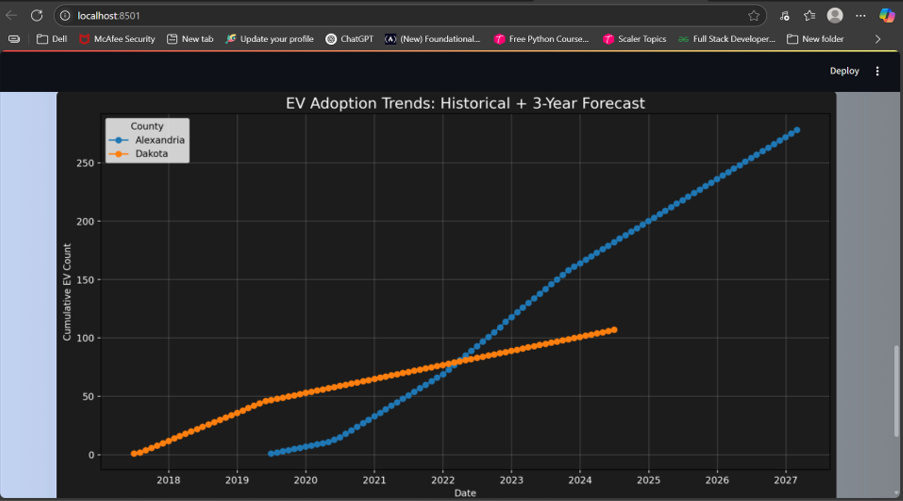Open the Favorites list icon
Image resolution: width=903 pixels, height=501 pixels.
[809, 15]
